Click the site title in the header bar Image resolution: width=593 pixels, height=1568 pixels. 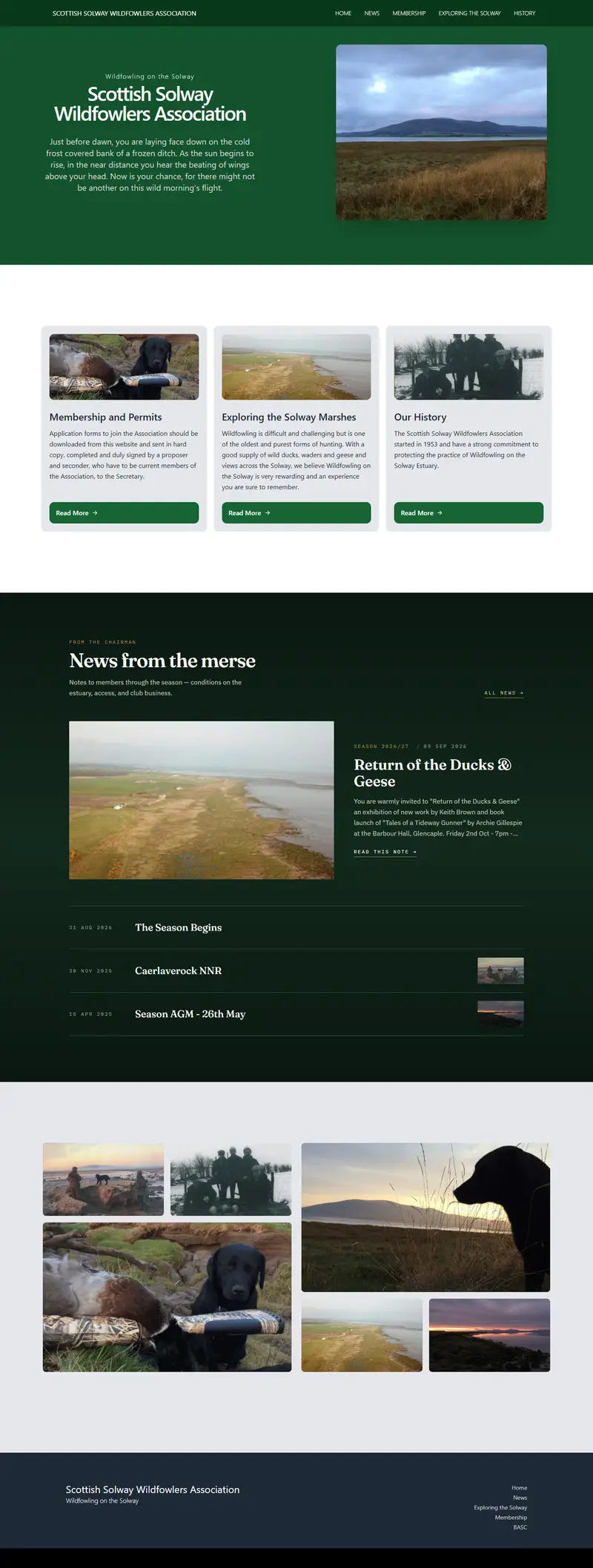(x=125, y=13)
